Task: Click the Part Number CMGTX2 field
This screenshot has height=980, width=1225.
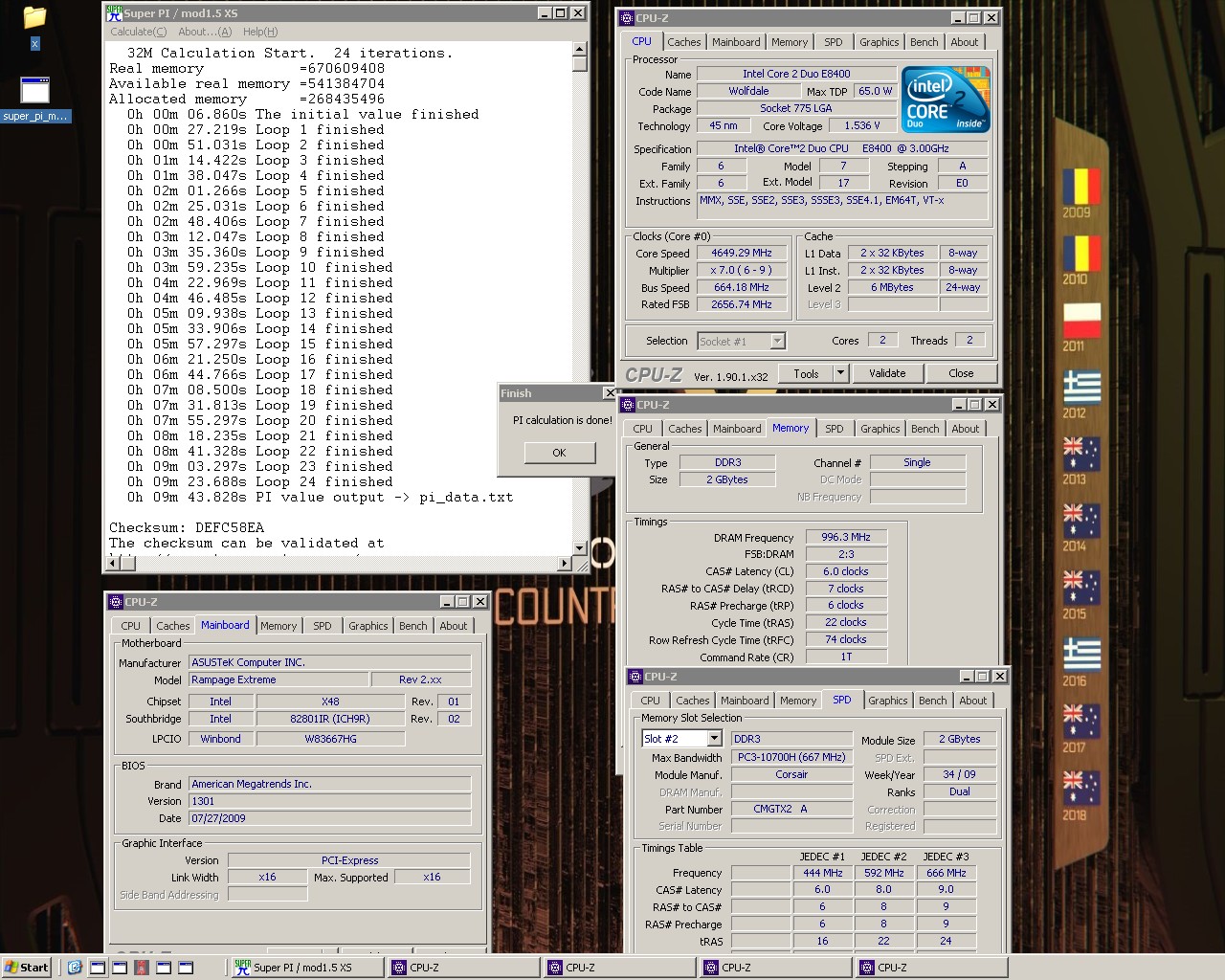Action: tap(791, 809)
